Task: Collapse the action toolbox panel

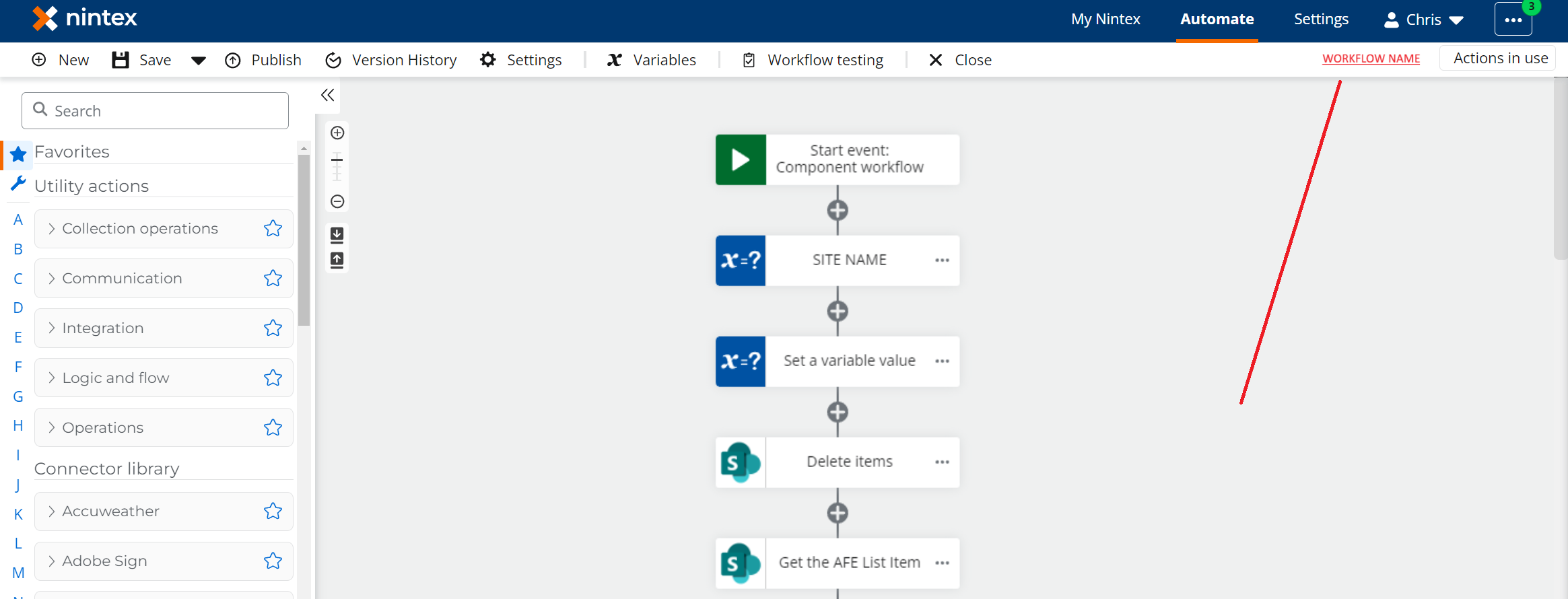Action: [328, 95]
